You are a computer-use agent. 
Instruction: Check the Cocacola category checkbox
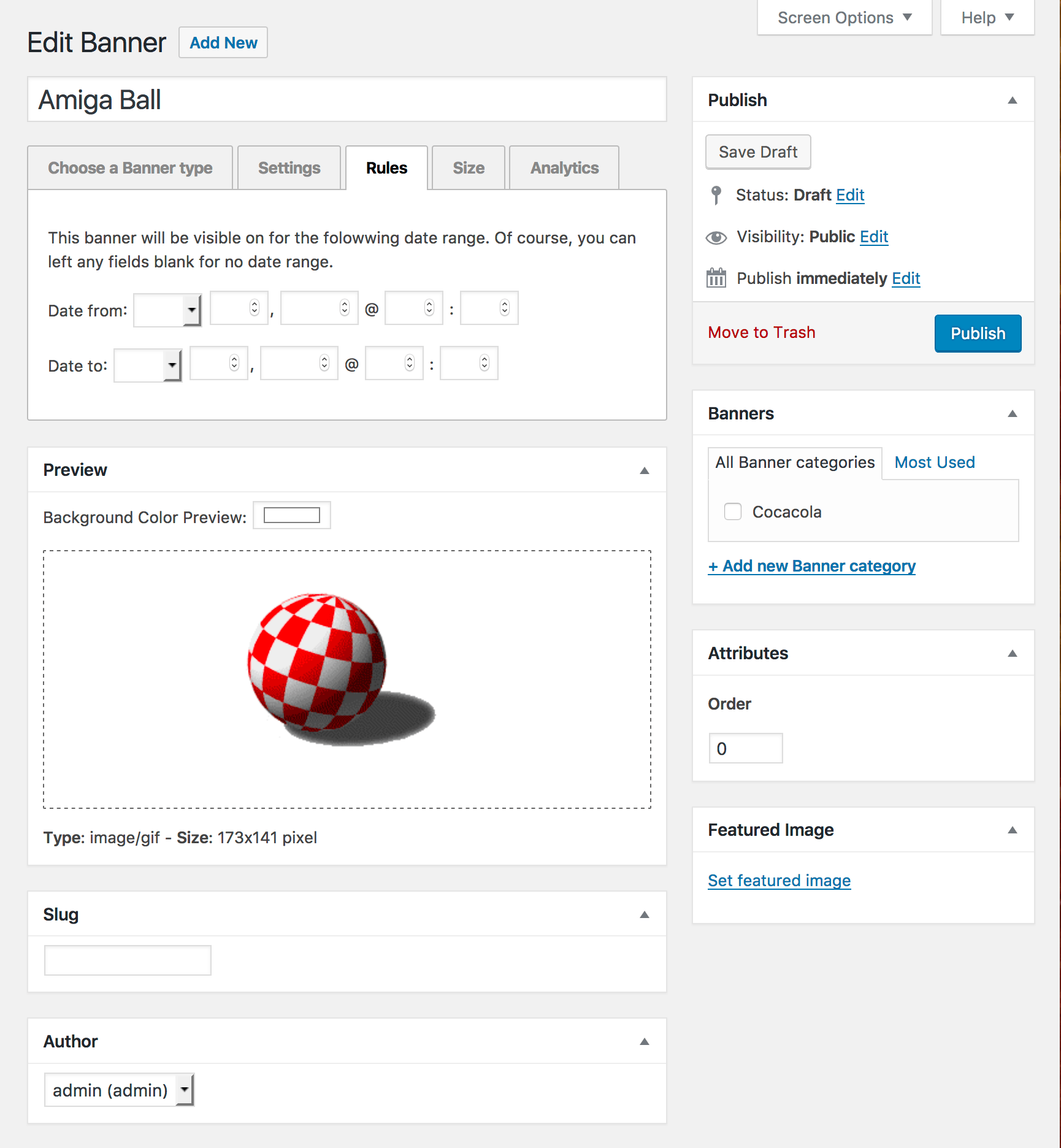(733, 511)
